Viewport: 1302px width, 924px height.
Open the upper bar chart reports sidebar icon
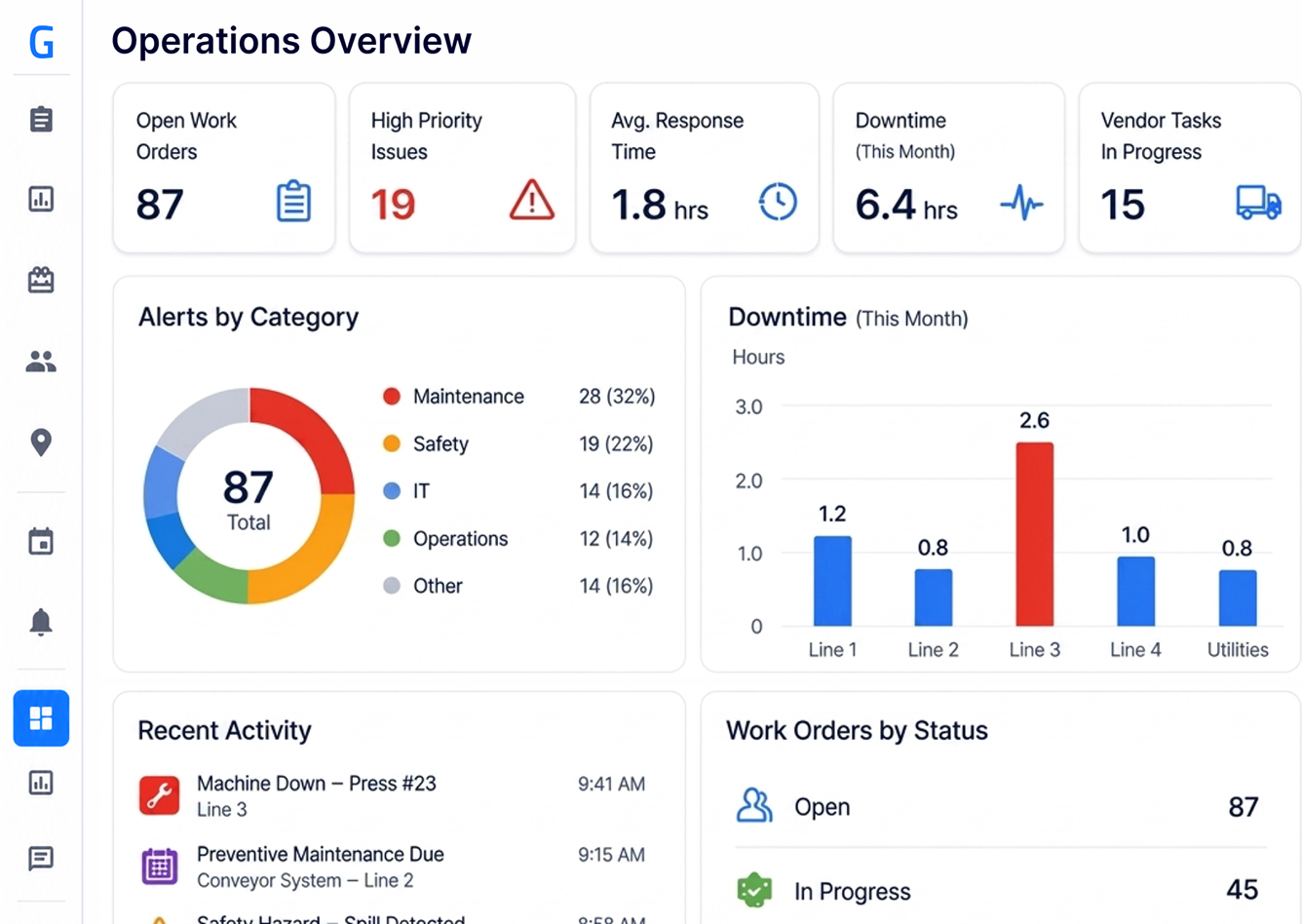(x=41, y=200)
